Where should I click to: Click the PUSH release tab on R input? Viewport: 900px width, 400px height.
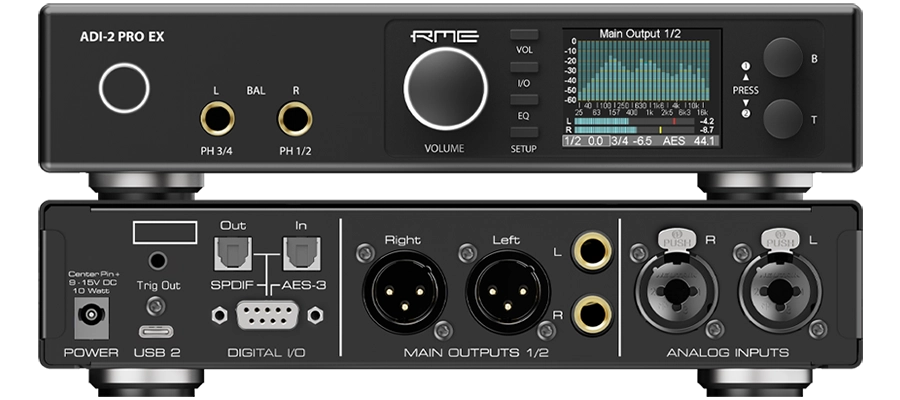click(677, 240)
